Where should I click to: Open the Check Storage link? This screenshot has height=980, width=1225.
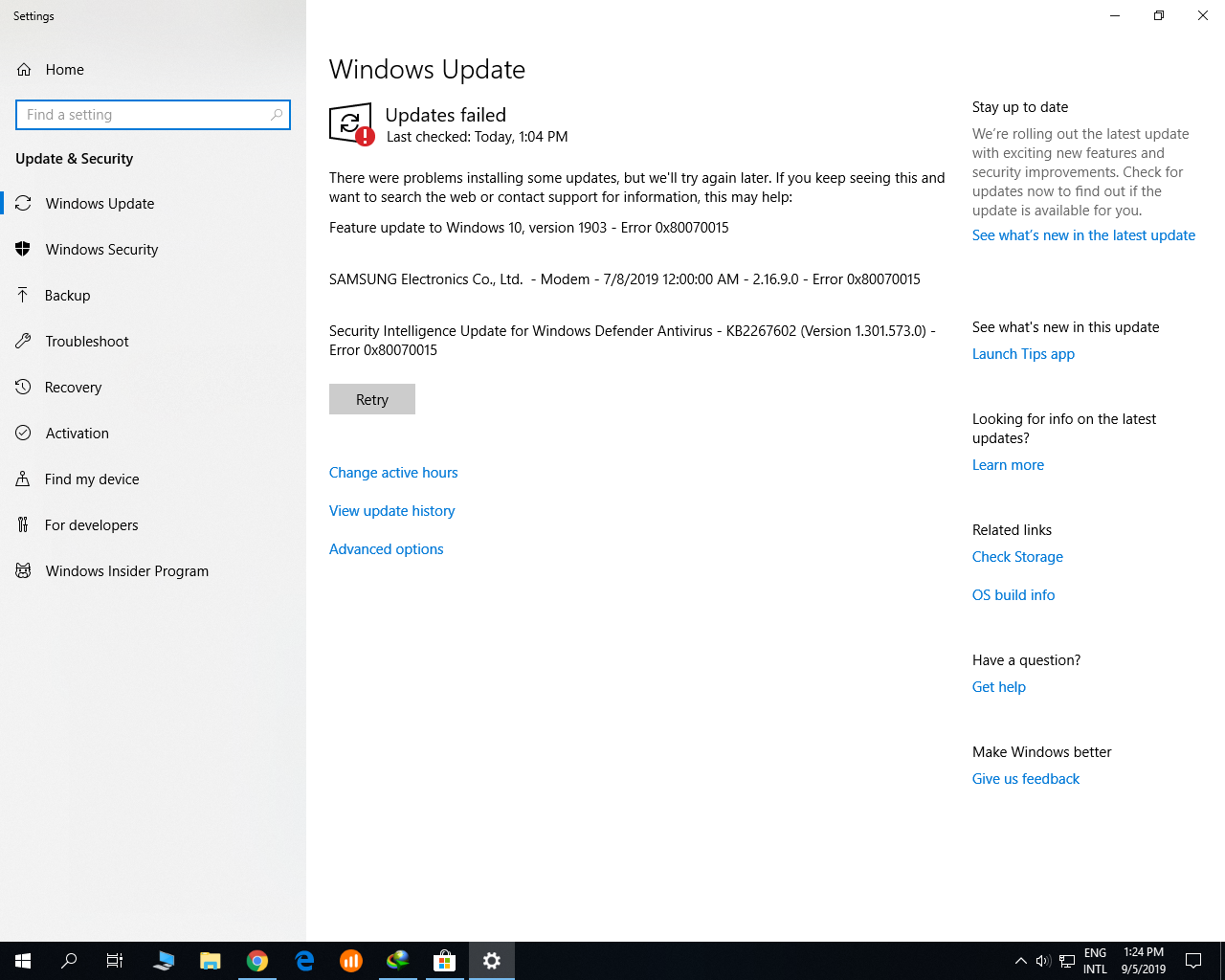(x=1017, y=557)
